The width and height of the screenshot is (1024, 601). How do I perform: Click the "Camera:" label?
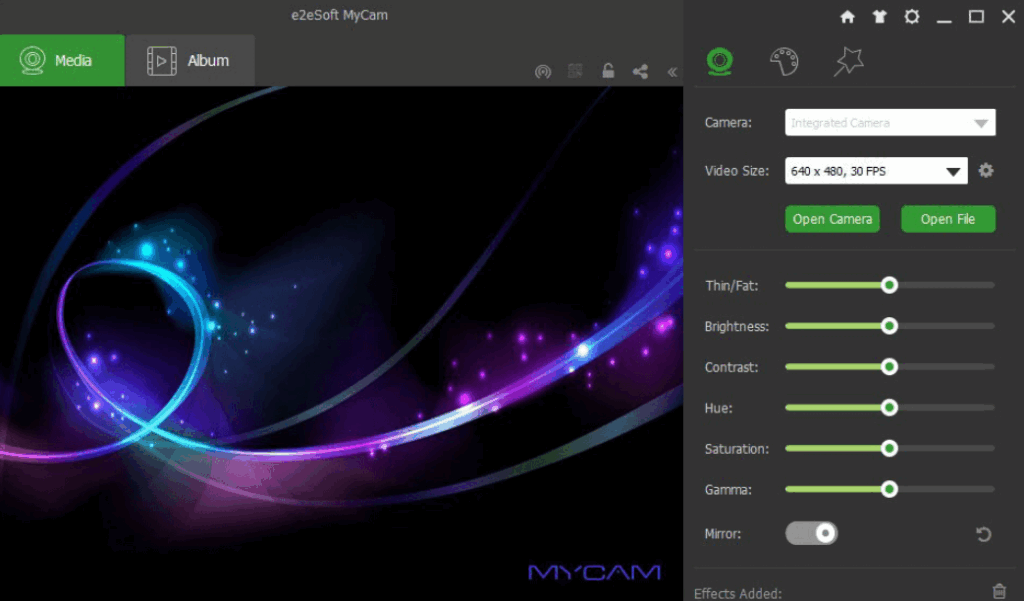(728, 123)
